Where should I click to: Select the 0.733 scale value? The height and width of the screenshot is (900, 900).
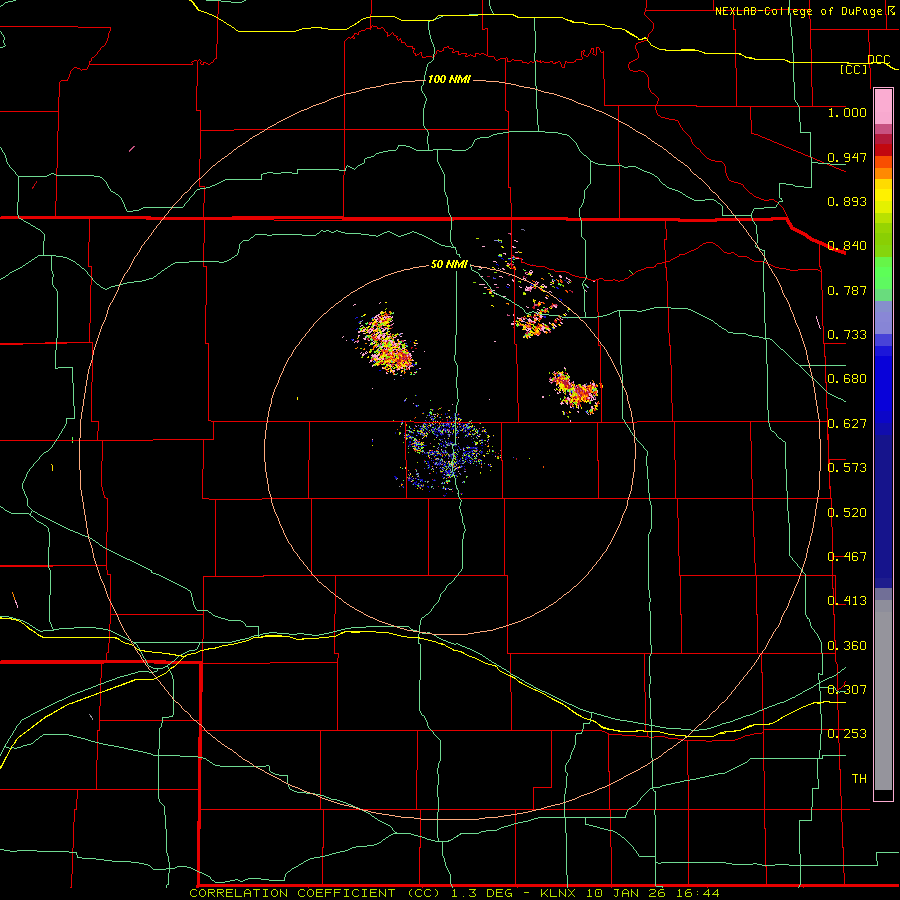pyautogui.click(x=847, y=334)
